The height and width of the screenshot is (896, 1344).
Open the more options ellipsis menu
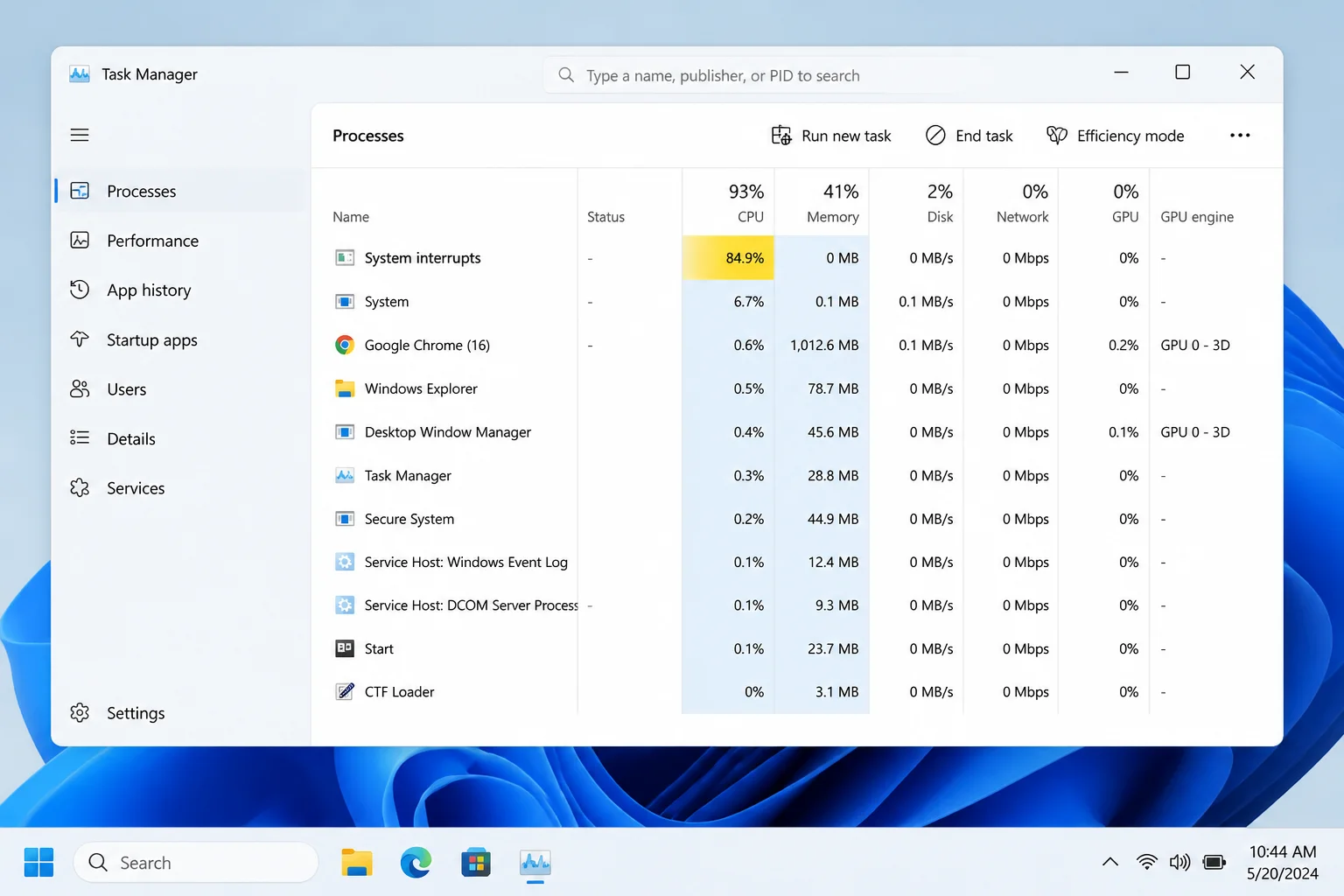pos(1240,135)
